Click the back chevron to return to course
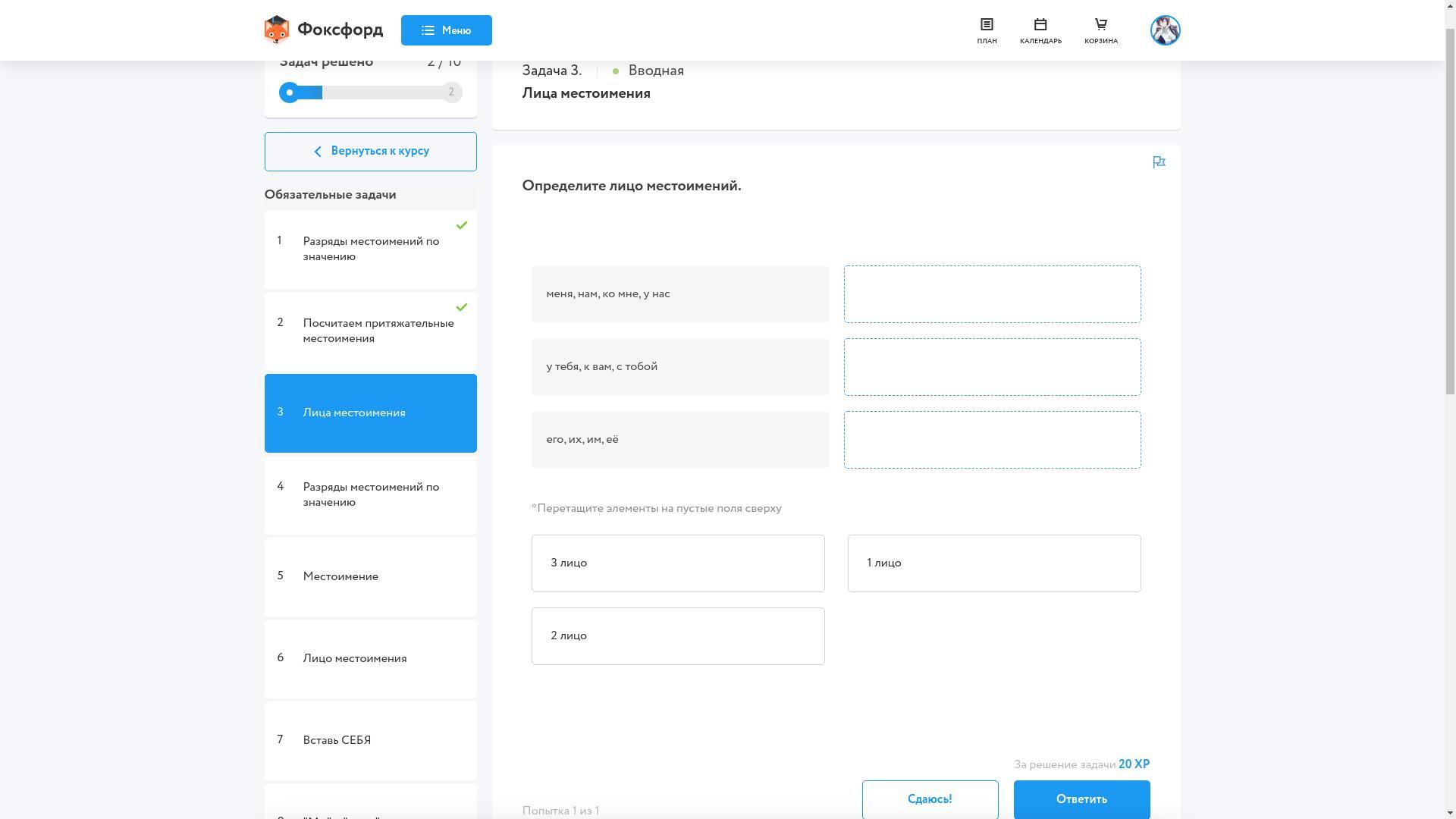Screen dimensions: 1456x819 (318, 152)
